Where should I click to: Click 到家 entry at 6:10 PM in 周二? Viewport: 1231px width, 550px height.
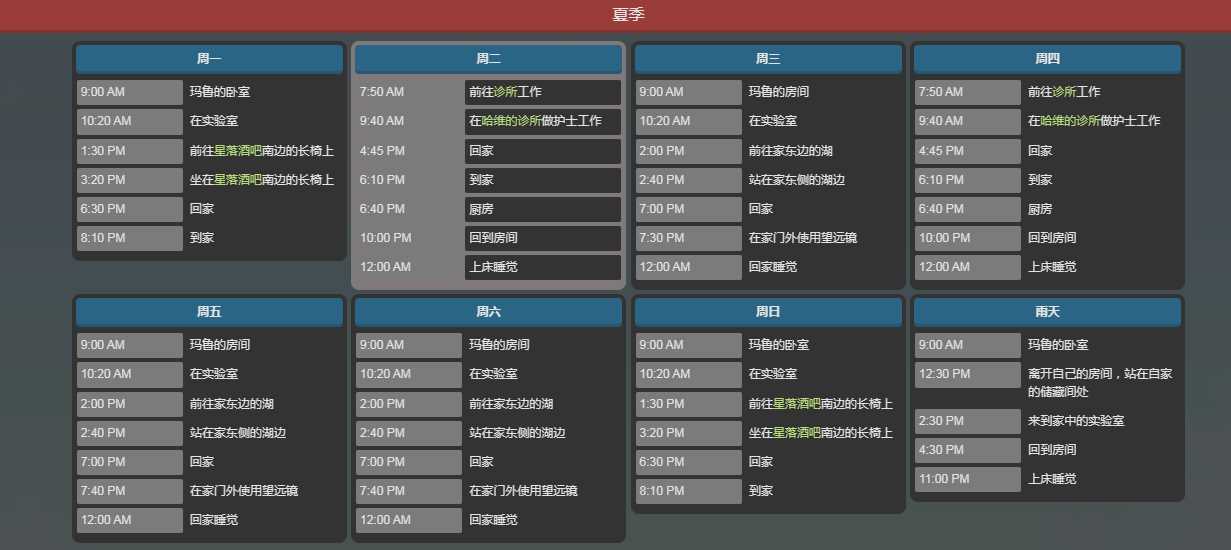coord(543,180)
